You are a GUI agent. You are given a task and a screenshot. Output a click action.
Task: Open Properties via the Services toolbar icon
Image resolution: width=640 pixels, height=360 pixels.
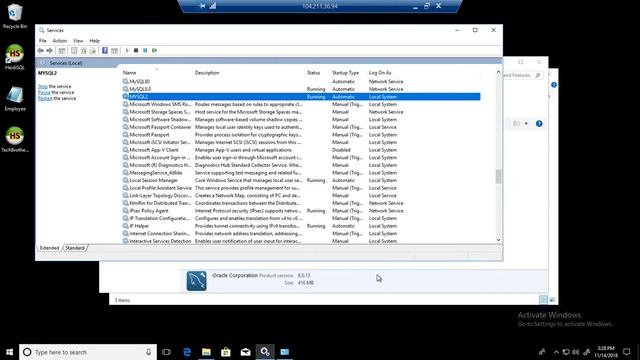74,51
